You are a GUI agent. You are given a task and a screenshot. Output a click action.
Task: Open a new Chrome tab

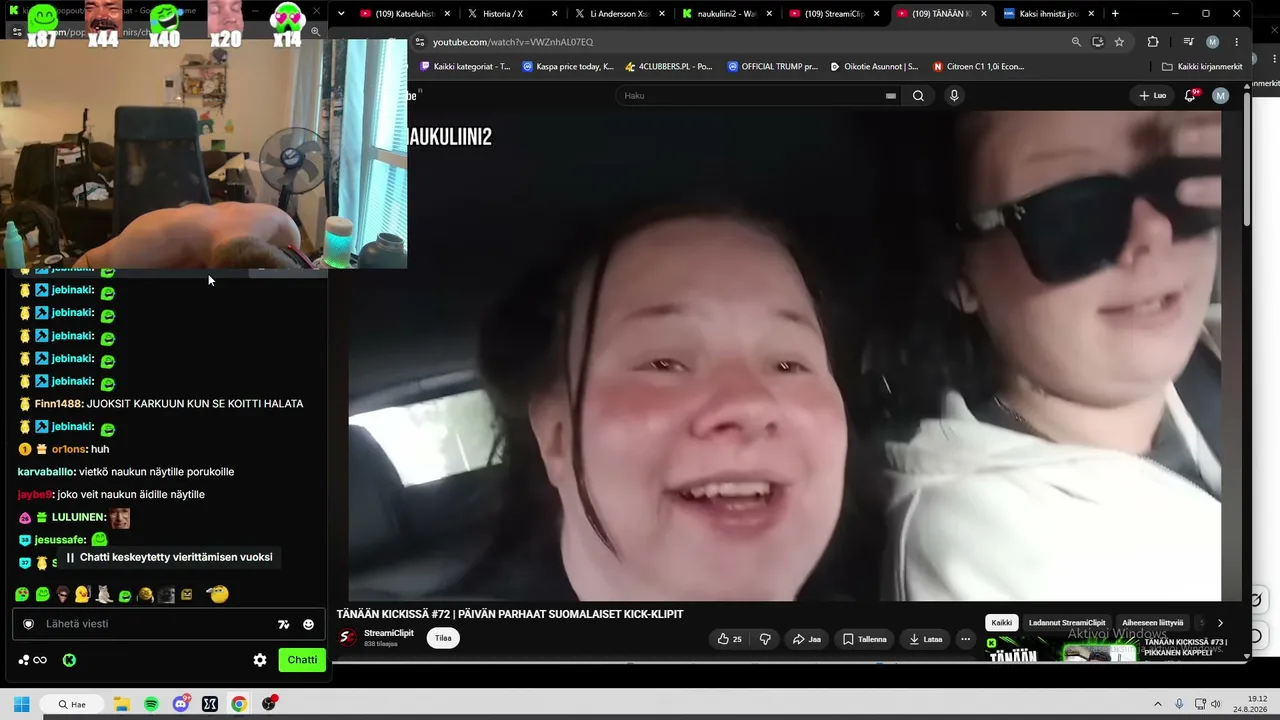pos(1115,14)
